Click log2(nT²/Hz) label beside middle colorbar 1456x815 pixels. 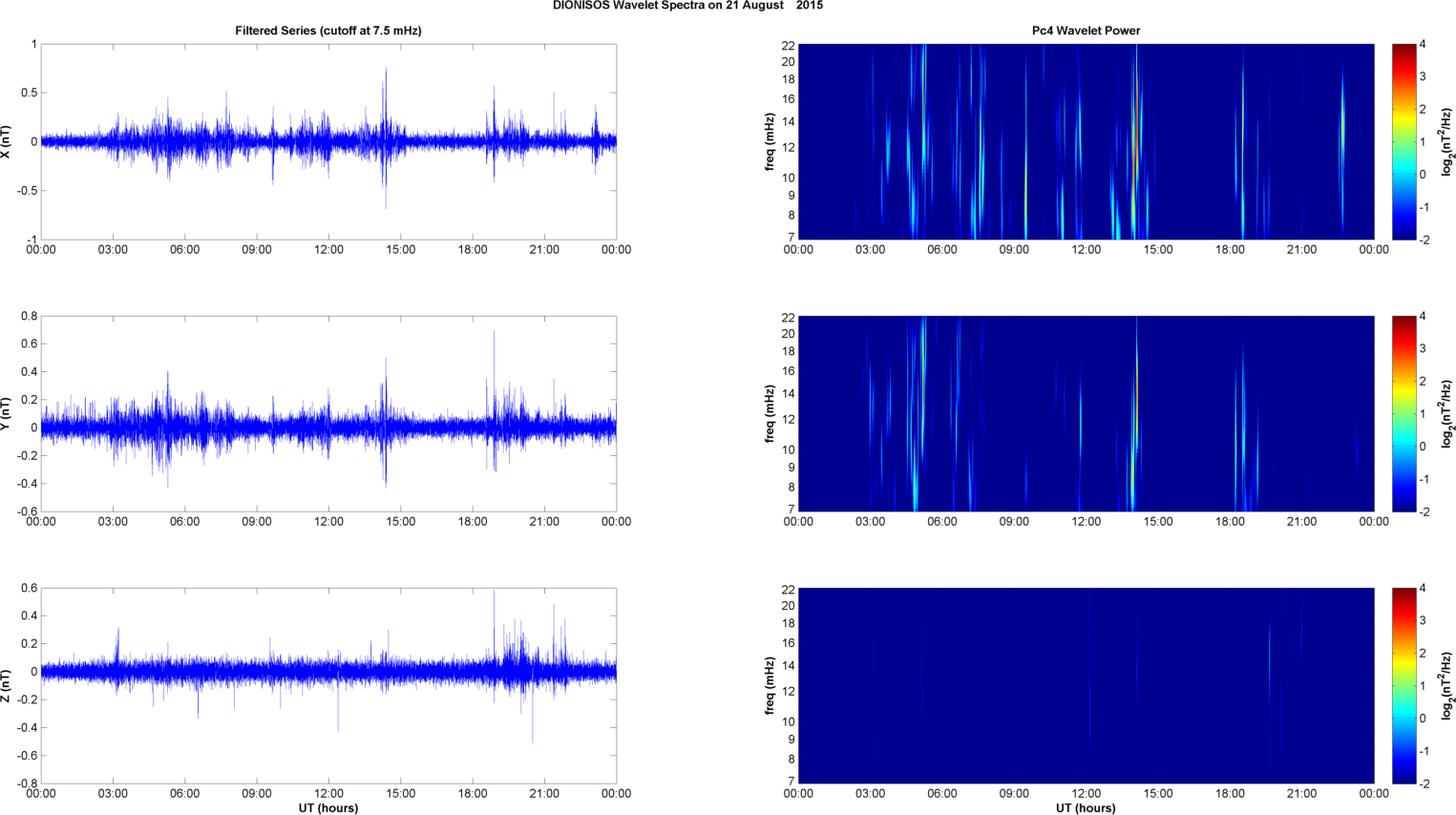point(1447,413)
